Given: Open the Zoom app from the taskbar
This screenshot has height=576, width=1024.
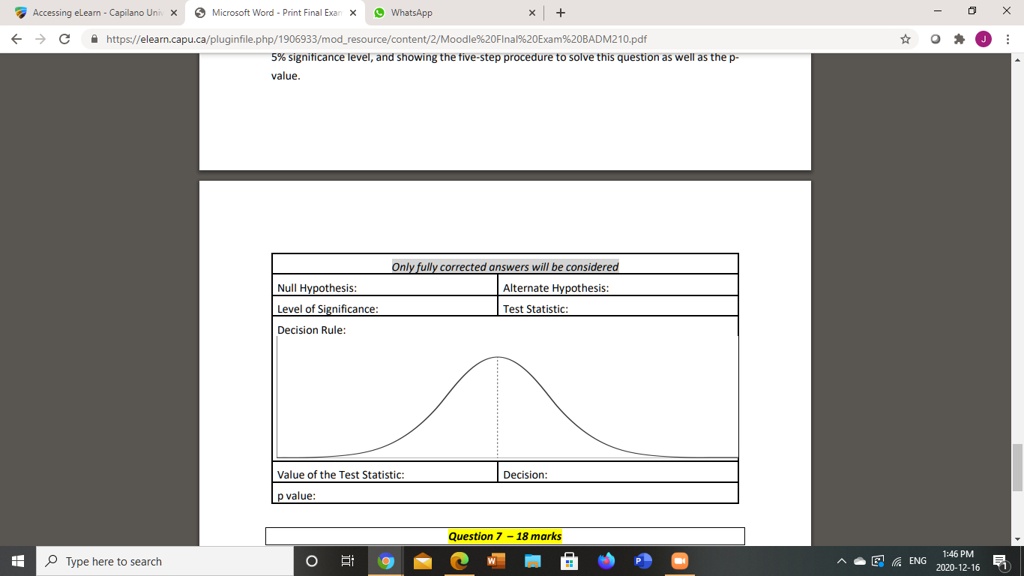Looking at the screenshot, I should [679, 561].
